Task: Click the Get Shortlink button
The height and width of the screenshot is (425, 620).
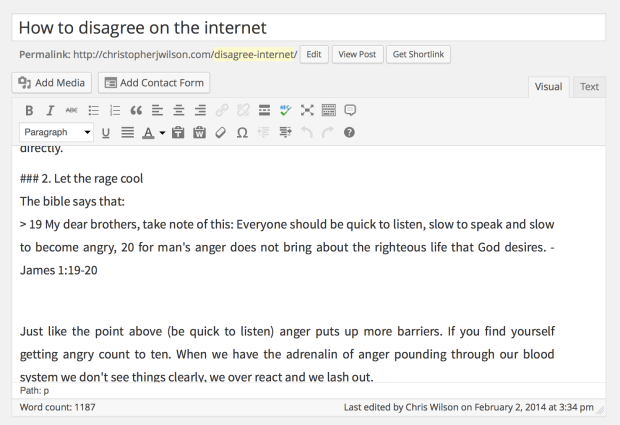Action: tap(418, 54)
